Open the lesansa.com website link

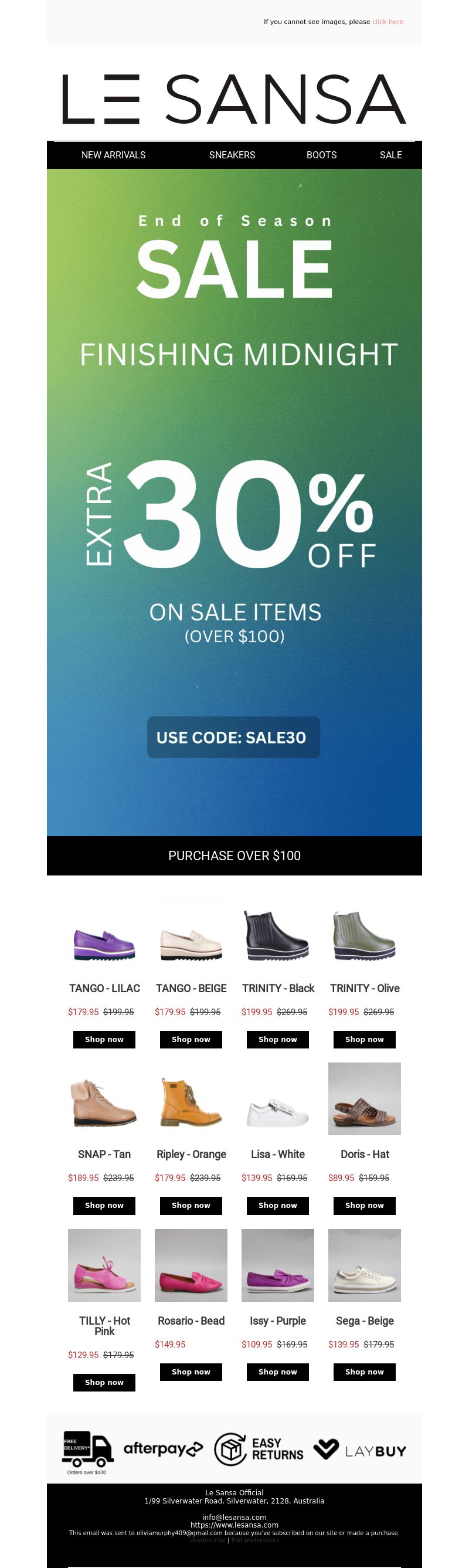[234, 1525]
